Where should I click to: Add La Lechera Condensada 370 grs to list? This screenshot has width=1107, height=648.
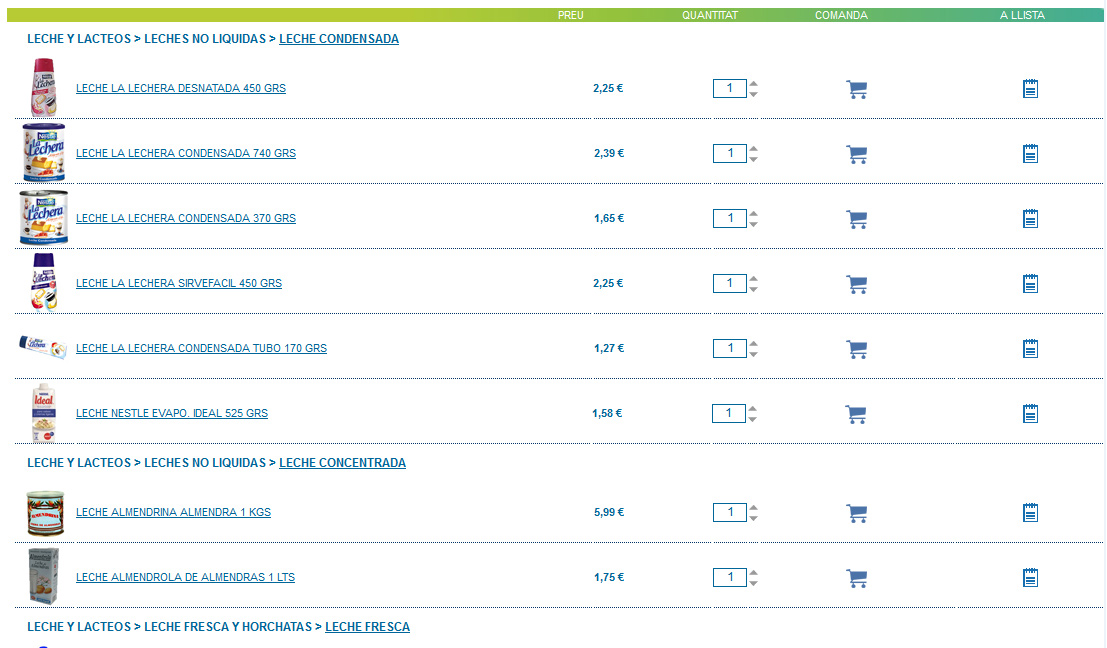click(1030, 219)
